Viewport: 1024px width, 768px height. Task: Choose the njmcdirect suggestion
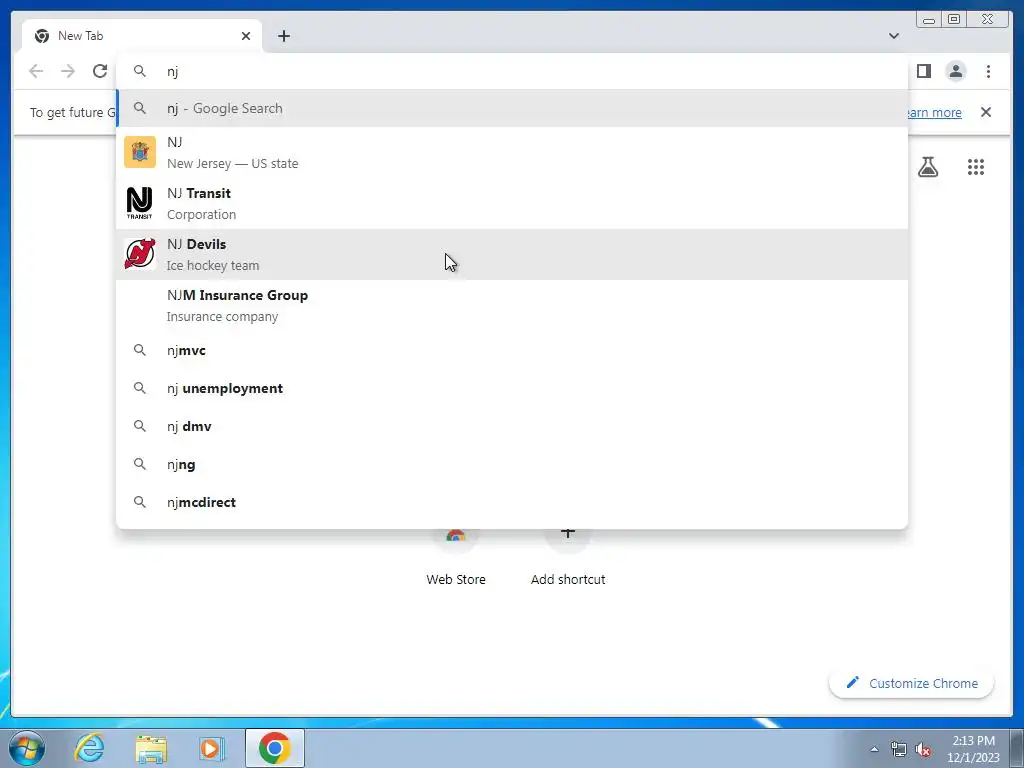(512, 502)
